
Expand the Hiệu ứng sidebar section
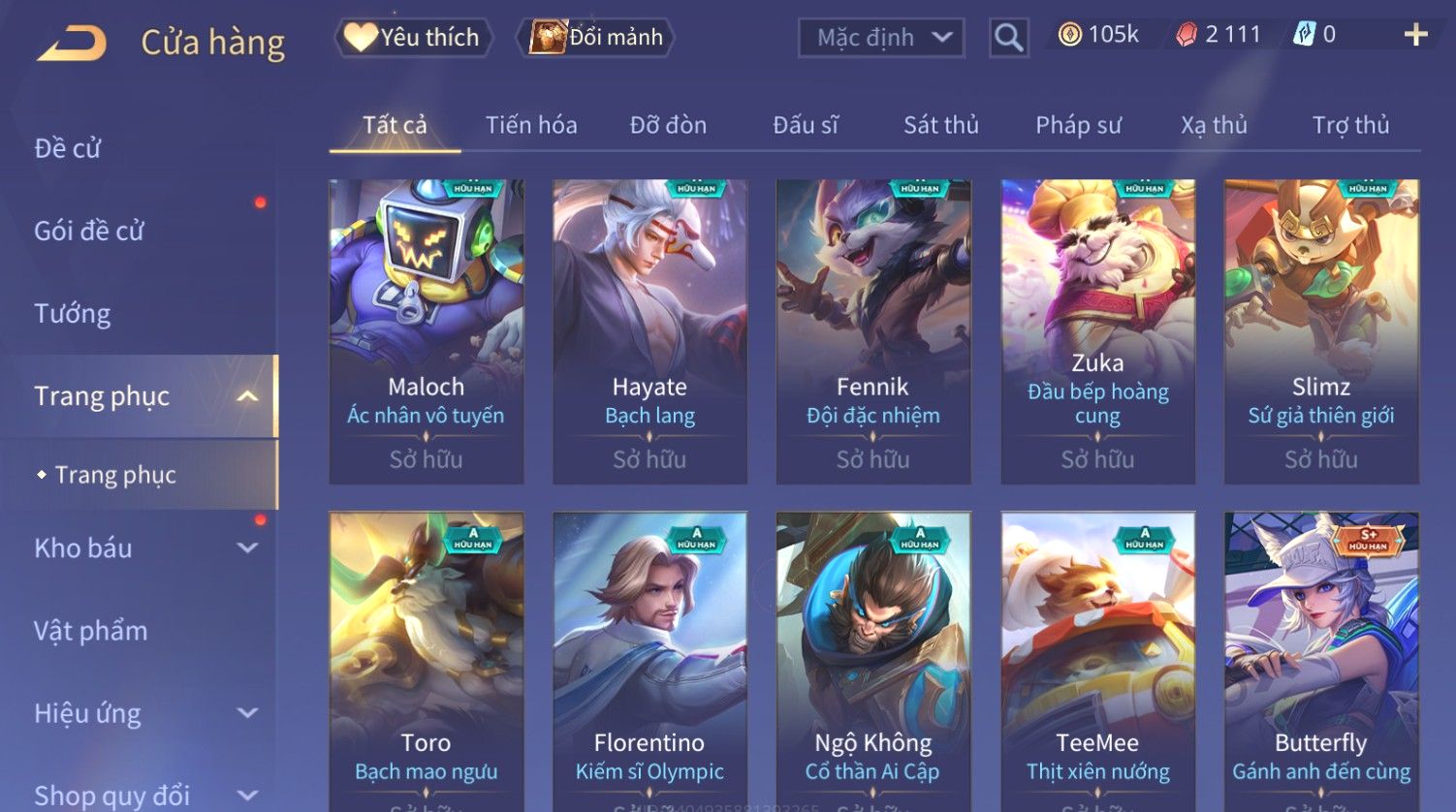(x=247, y=713)
